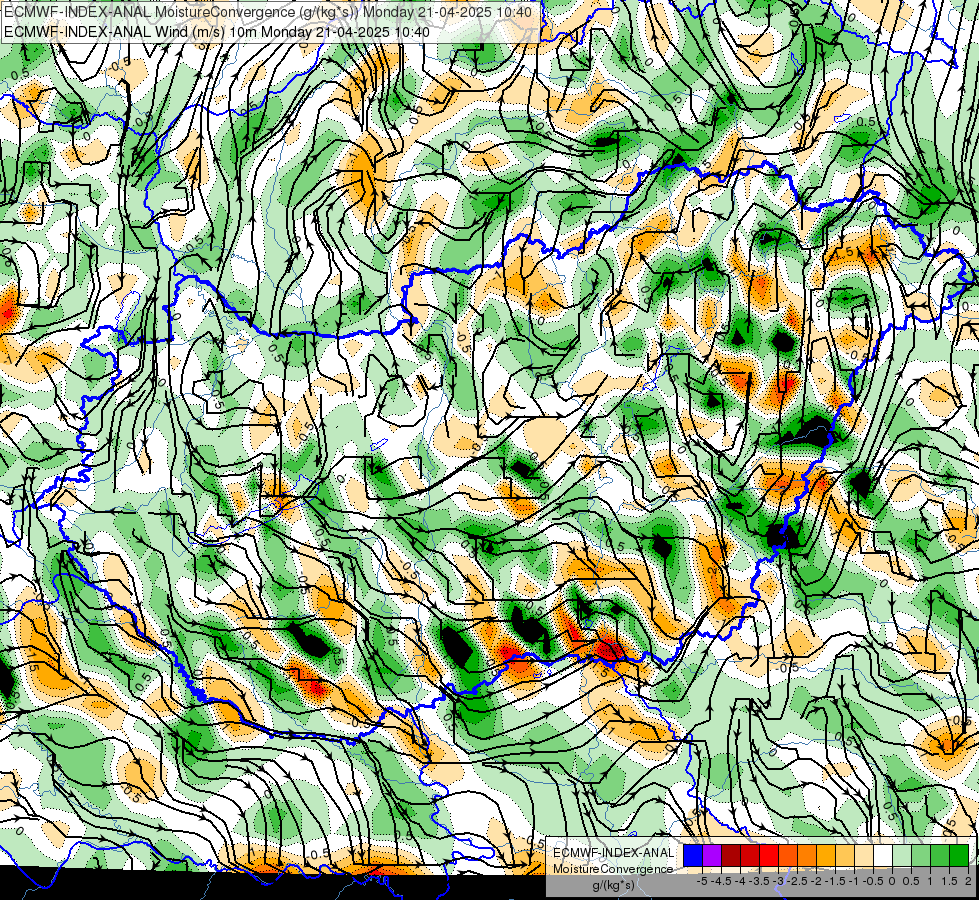Click the darkest red legend swatch from -4.5 to -4
Image resolution: width=979 pixels, height=900 pixels.
point(731,855)
